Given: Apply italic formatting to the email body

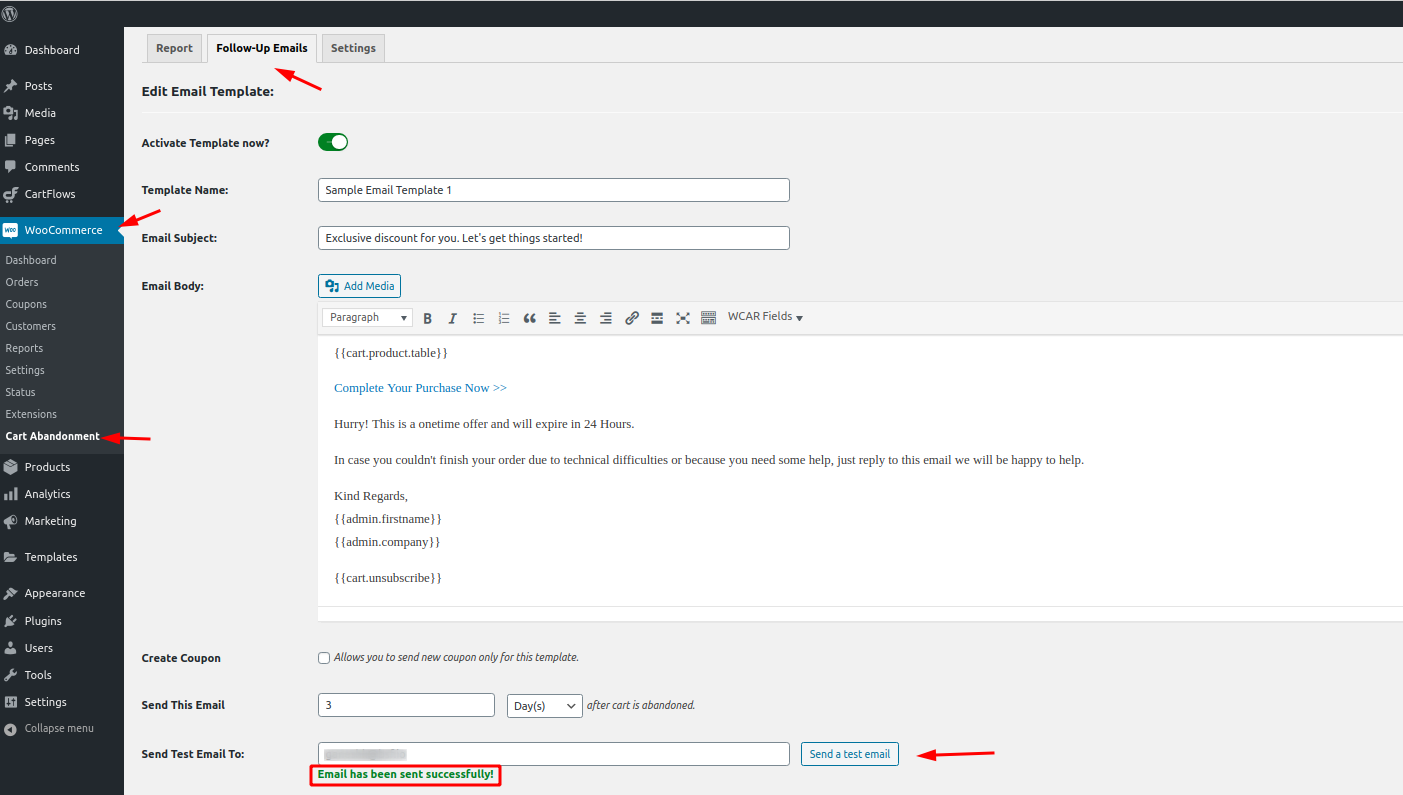Looking at the screenshot, I should (452, 318).
